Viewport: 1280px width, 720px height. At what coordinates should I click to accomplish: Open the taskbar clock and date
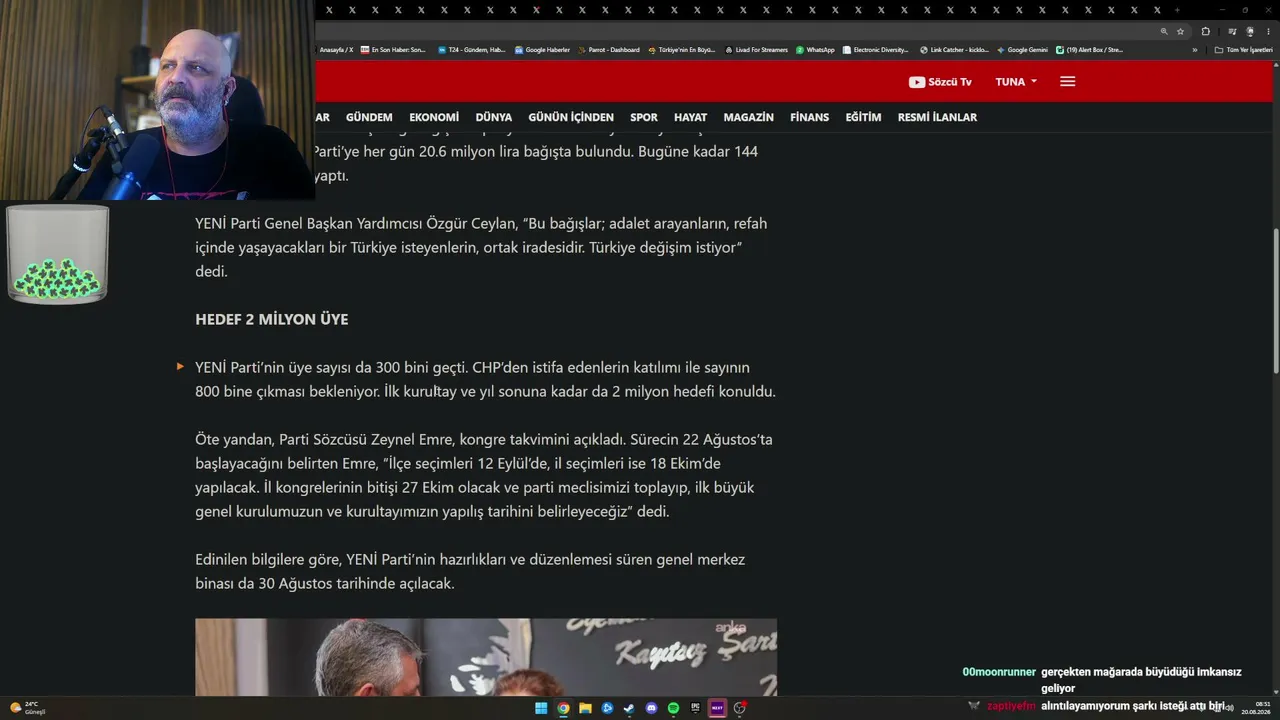tap(1256, 708)
